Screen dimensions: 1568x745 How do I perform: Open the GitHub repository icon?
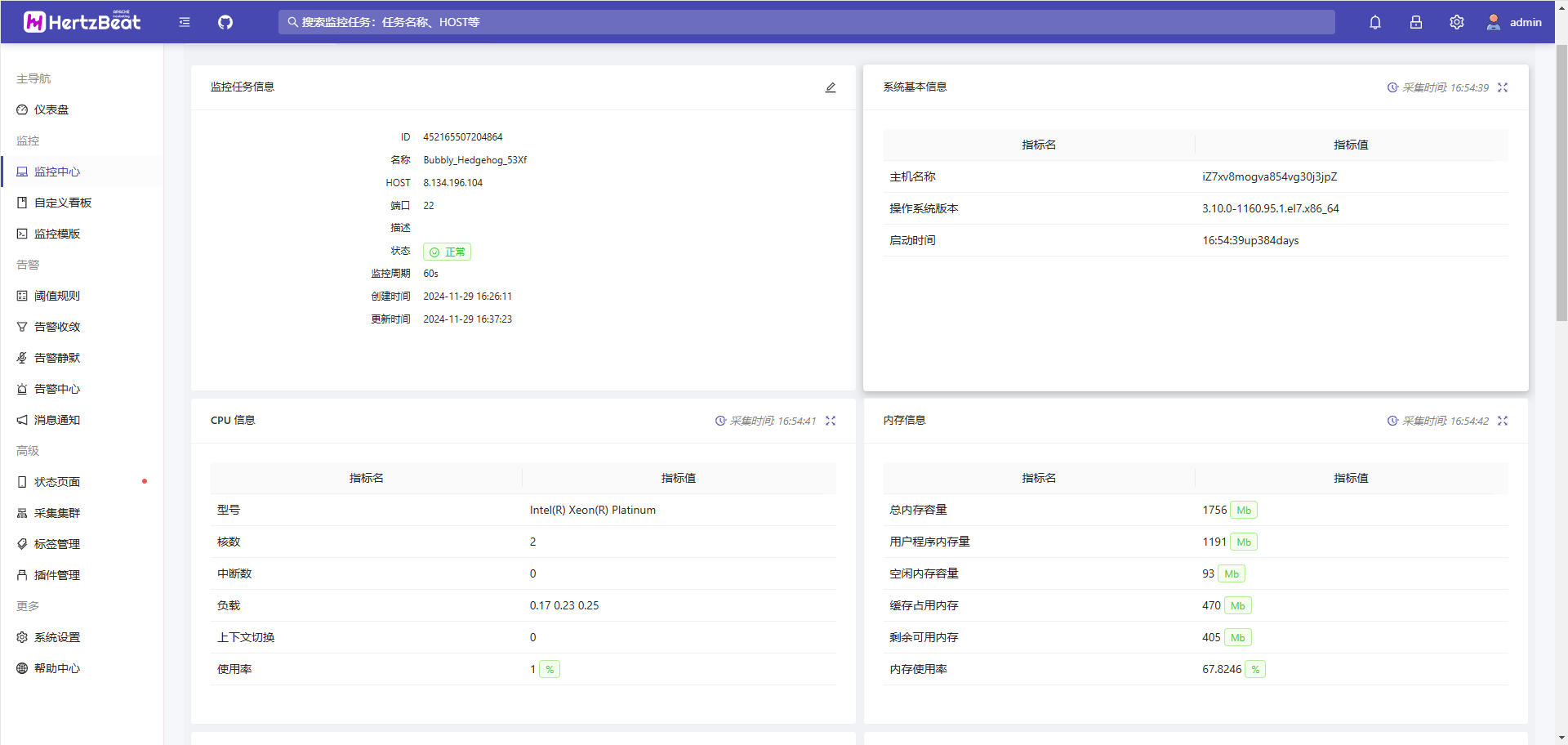point(225,22)
